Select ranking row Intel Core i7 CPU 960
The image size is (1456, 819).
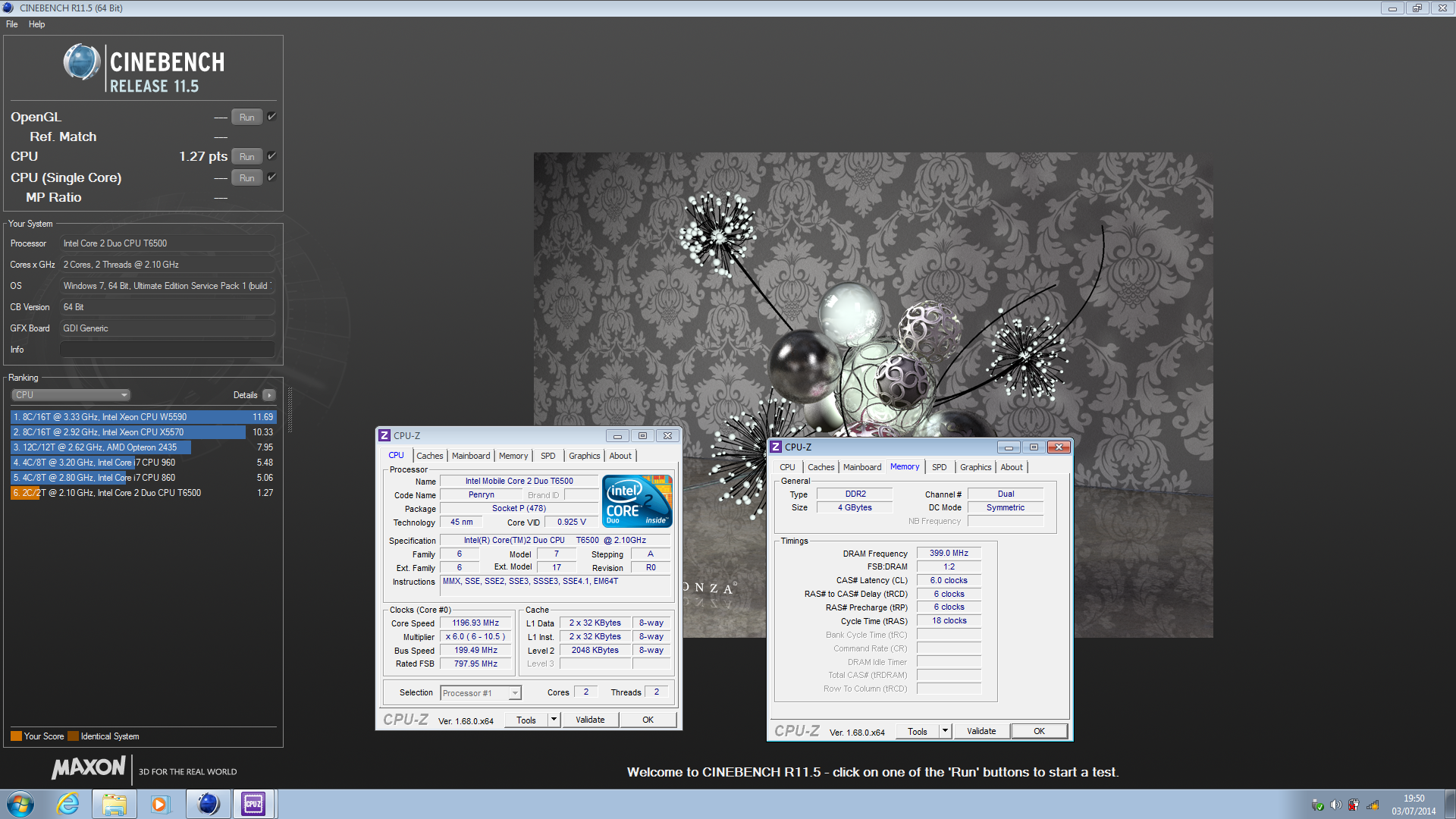pyautogui.click(x=143, y=463)
